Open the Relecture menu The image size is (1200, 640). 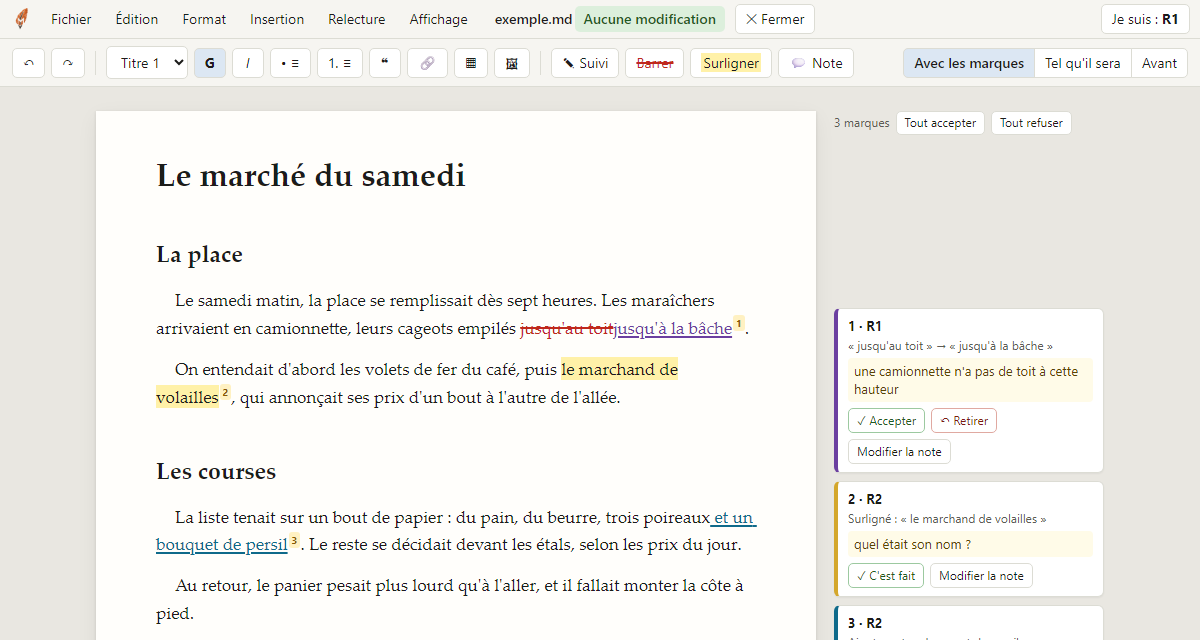357,19
